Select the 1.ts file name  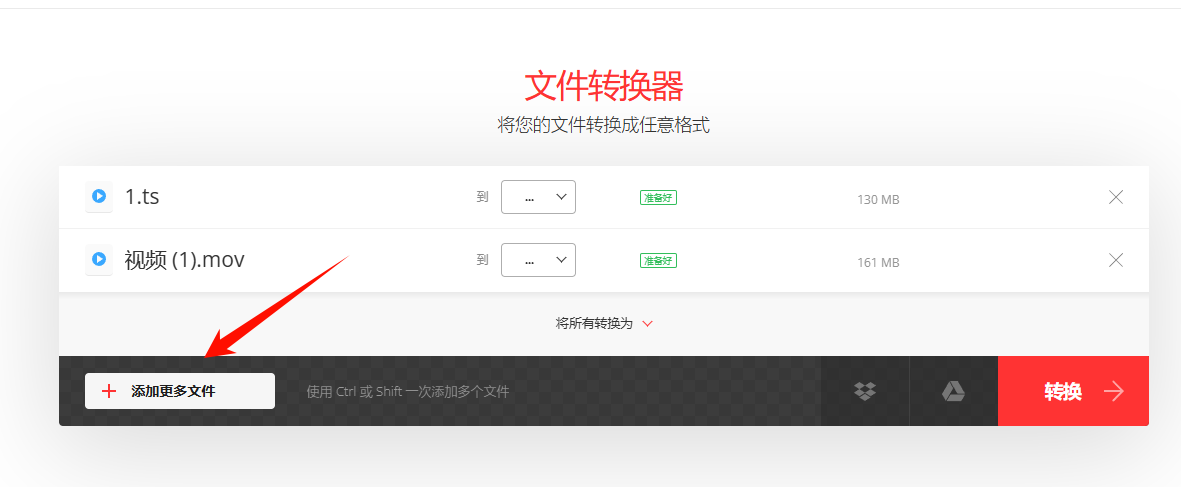point(142,197)
